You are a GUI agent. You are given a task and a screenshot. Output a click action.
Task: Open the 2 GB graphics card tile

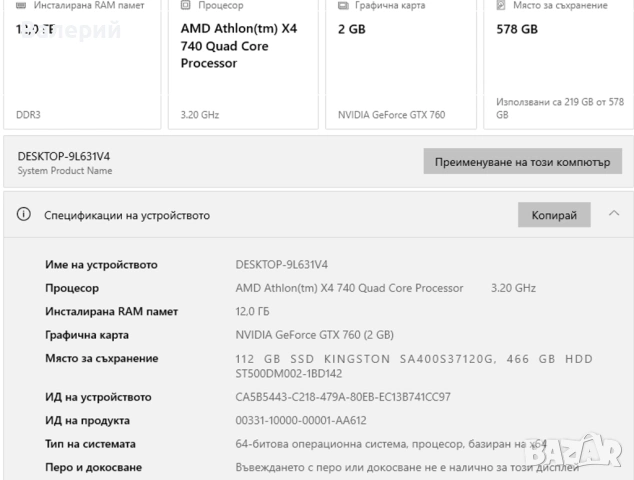click(x=401, y=64)
